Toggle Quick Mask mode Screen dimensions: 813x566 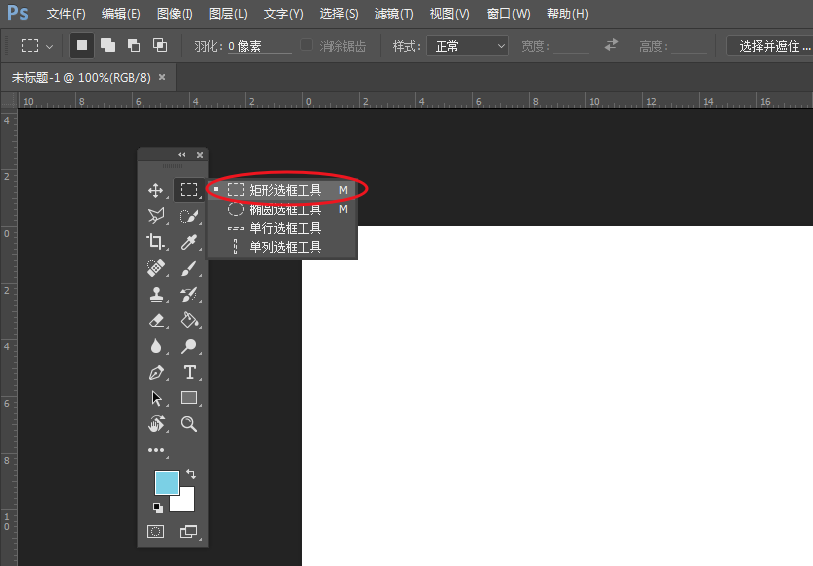point(156,532)
